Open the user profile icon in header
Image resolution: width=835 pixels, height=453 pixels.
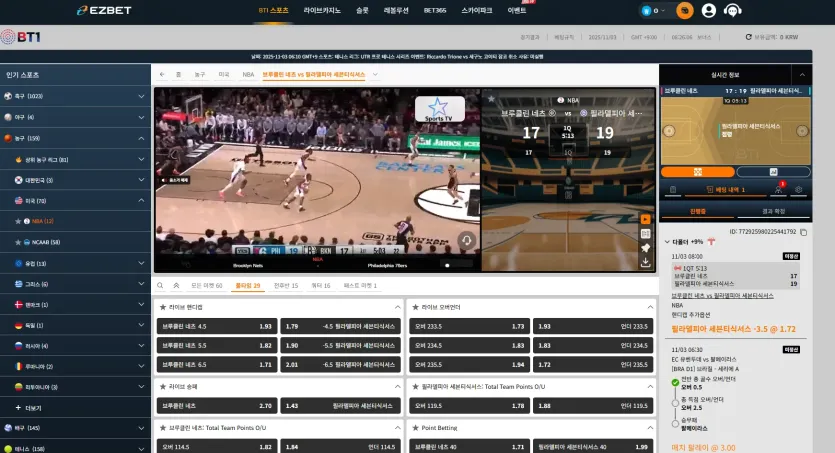708,11
